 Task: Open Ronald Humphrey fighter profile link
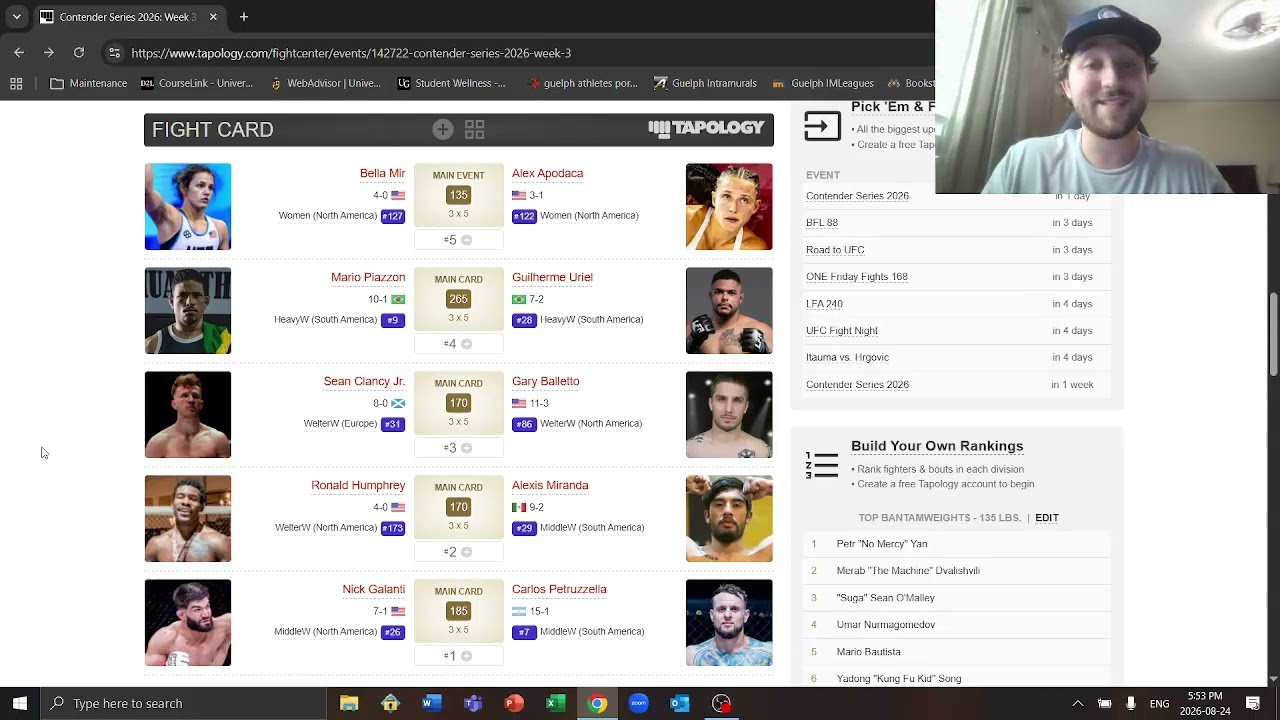click(358, 485)
